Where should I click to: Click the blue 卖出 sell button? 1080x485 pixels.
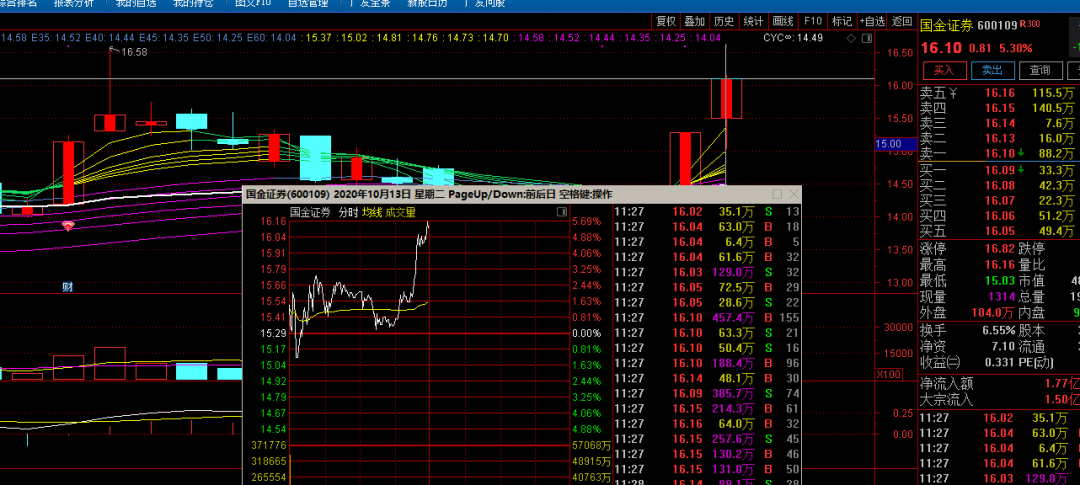pyautogui.click(x=992, y=70)
